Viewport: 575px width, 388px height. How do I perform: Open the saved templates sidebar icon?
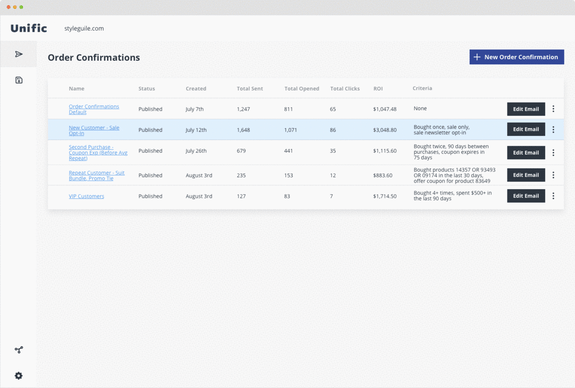(19, 80)
